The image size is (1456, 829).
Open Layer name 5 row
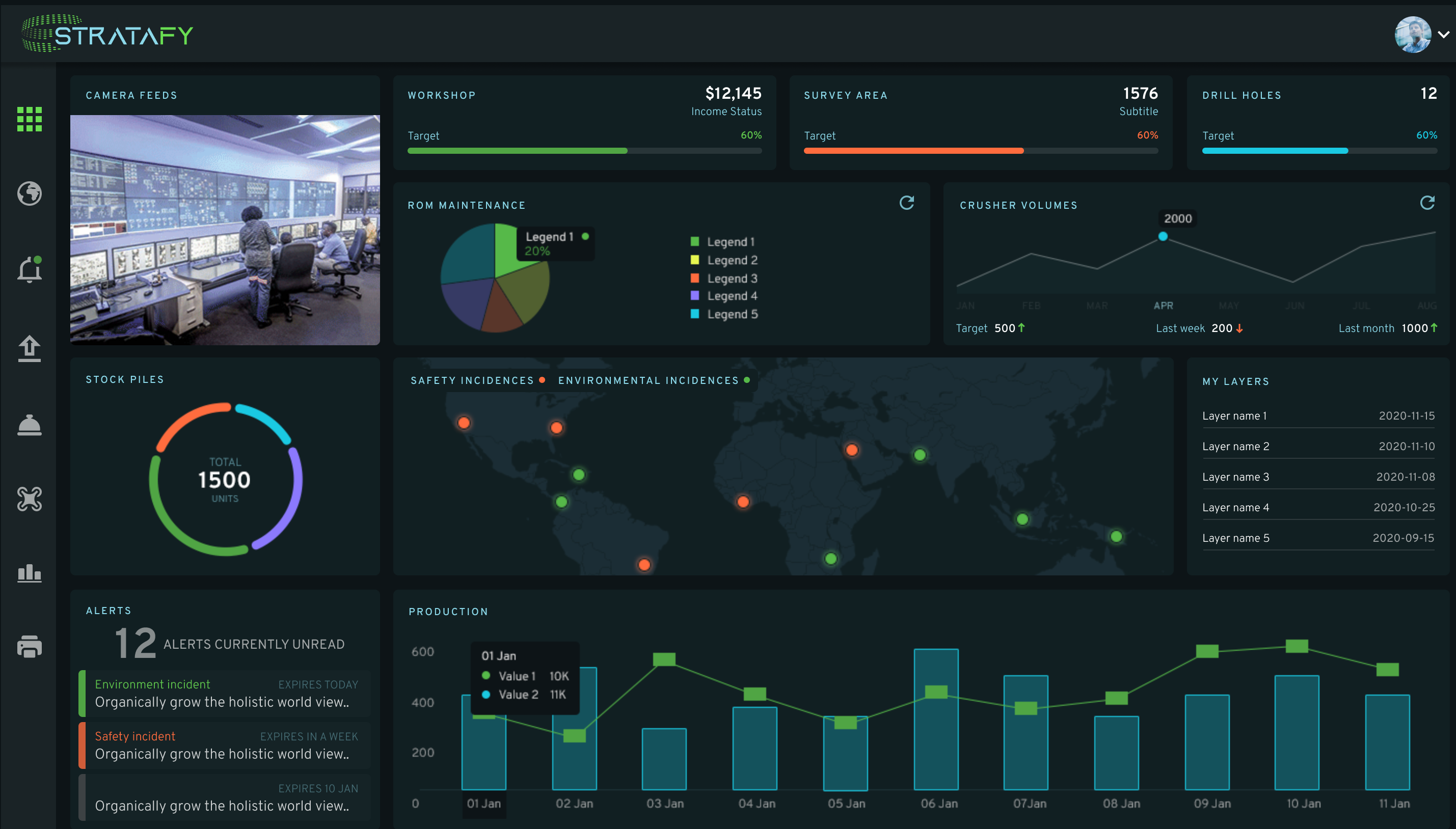pos(1318,538)
